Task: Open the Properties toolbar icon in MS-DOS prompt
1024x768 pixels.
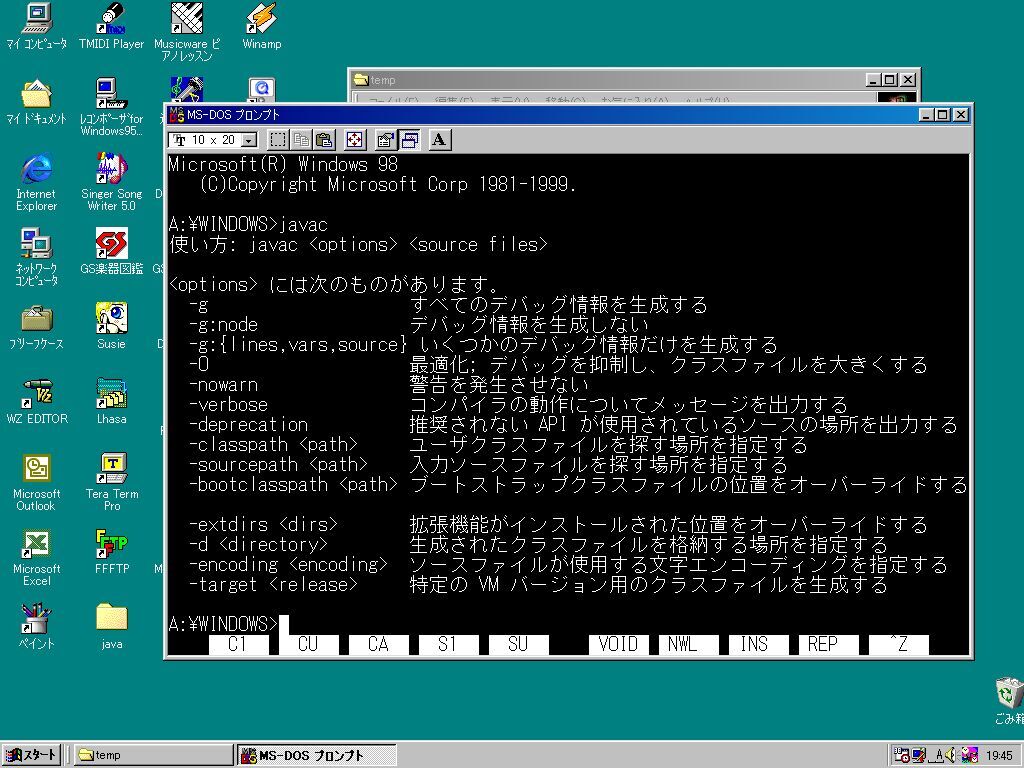Action: click(385, 140)
